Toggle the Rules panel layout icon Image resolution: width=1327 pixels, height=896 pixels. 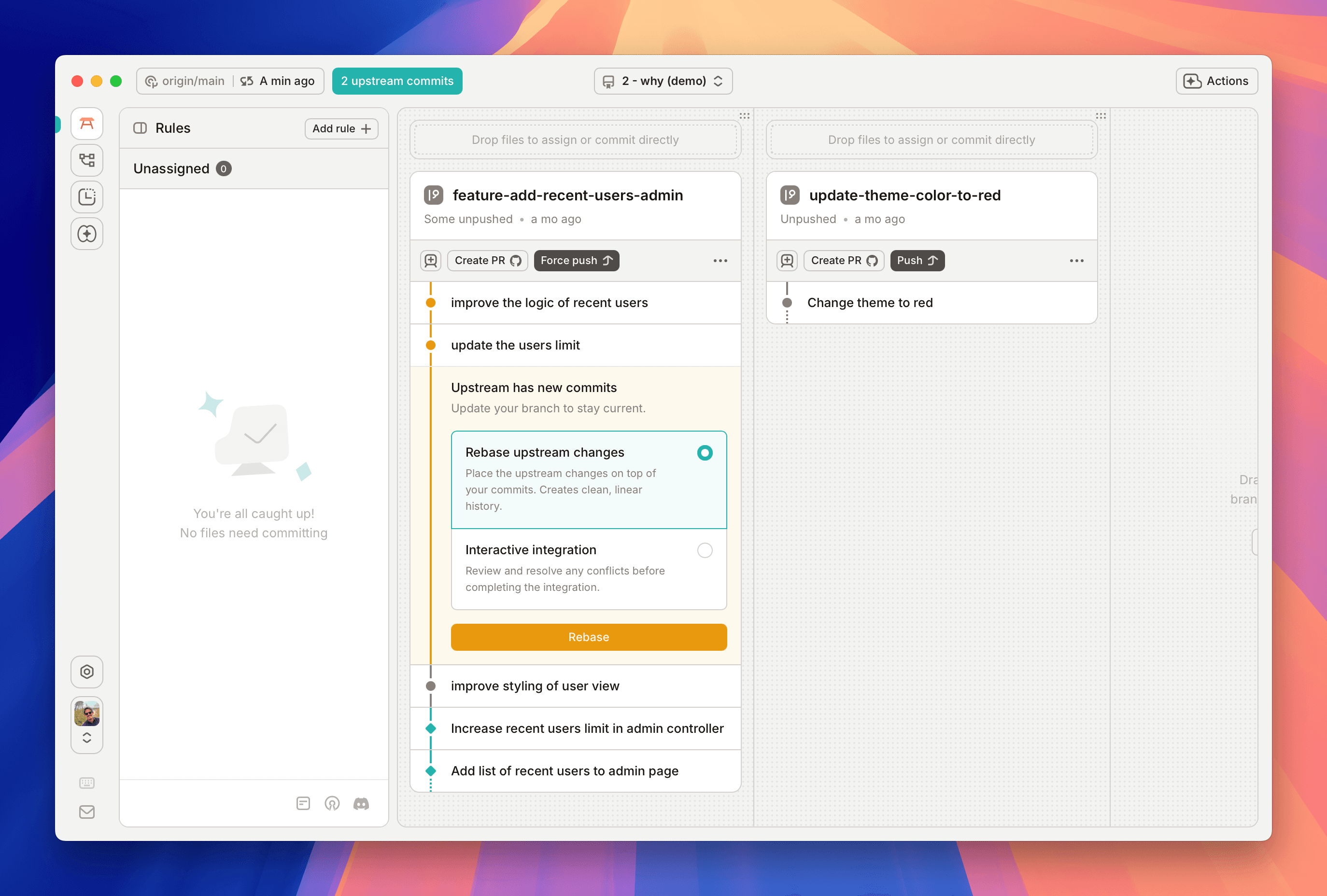pos(140,128)
